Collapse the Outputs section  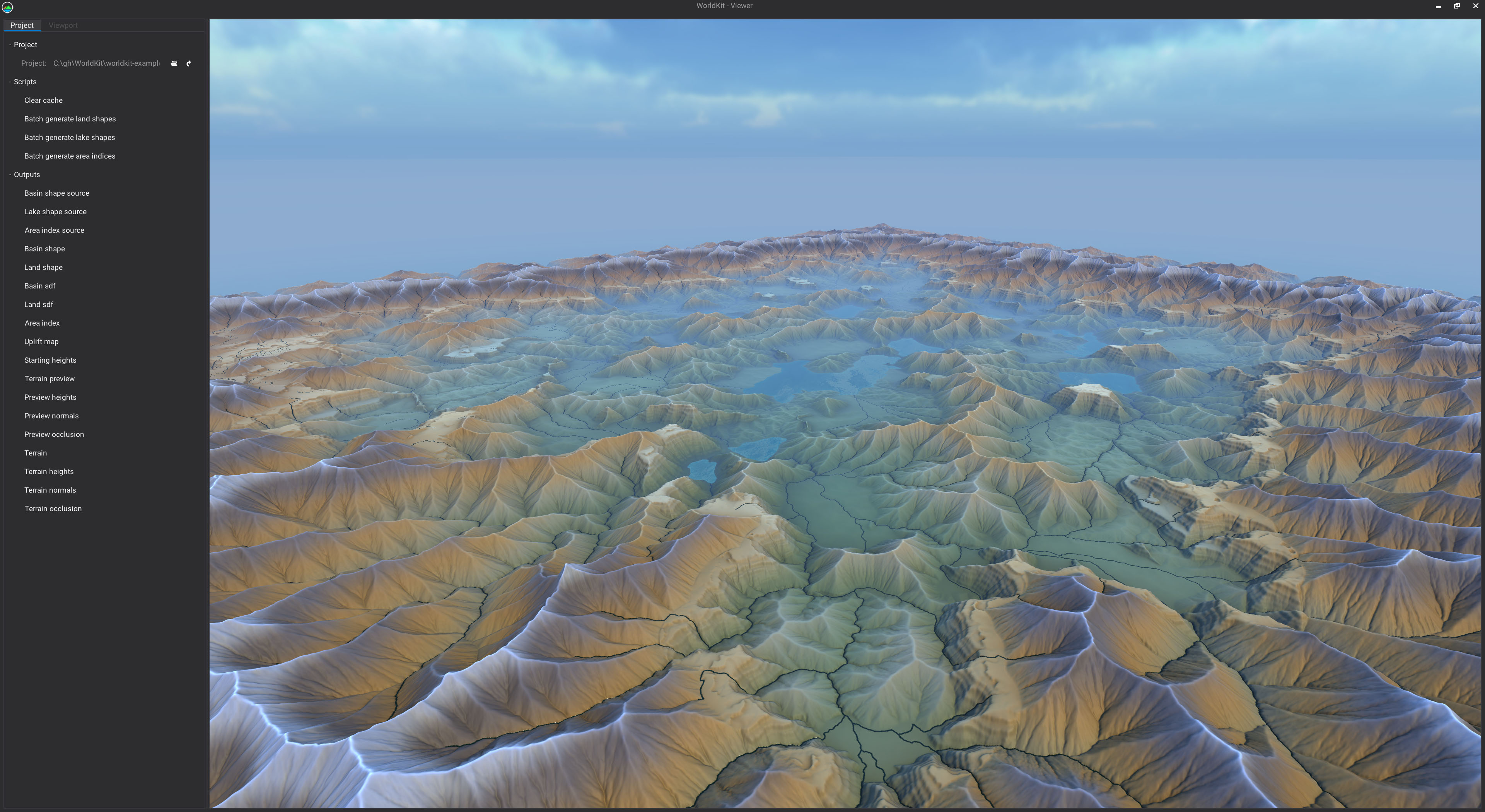coord(10,175)
